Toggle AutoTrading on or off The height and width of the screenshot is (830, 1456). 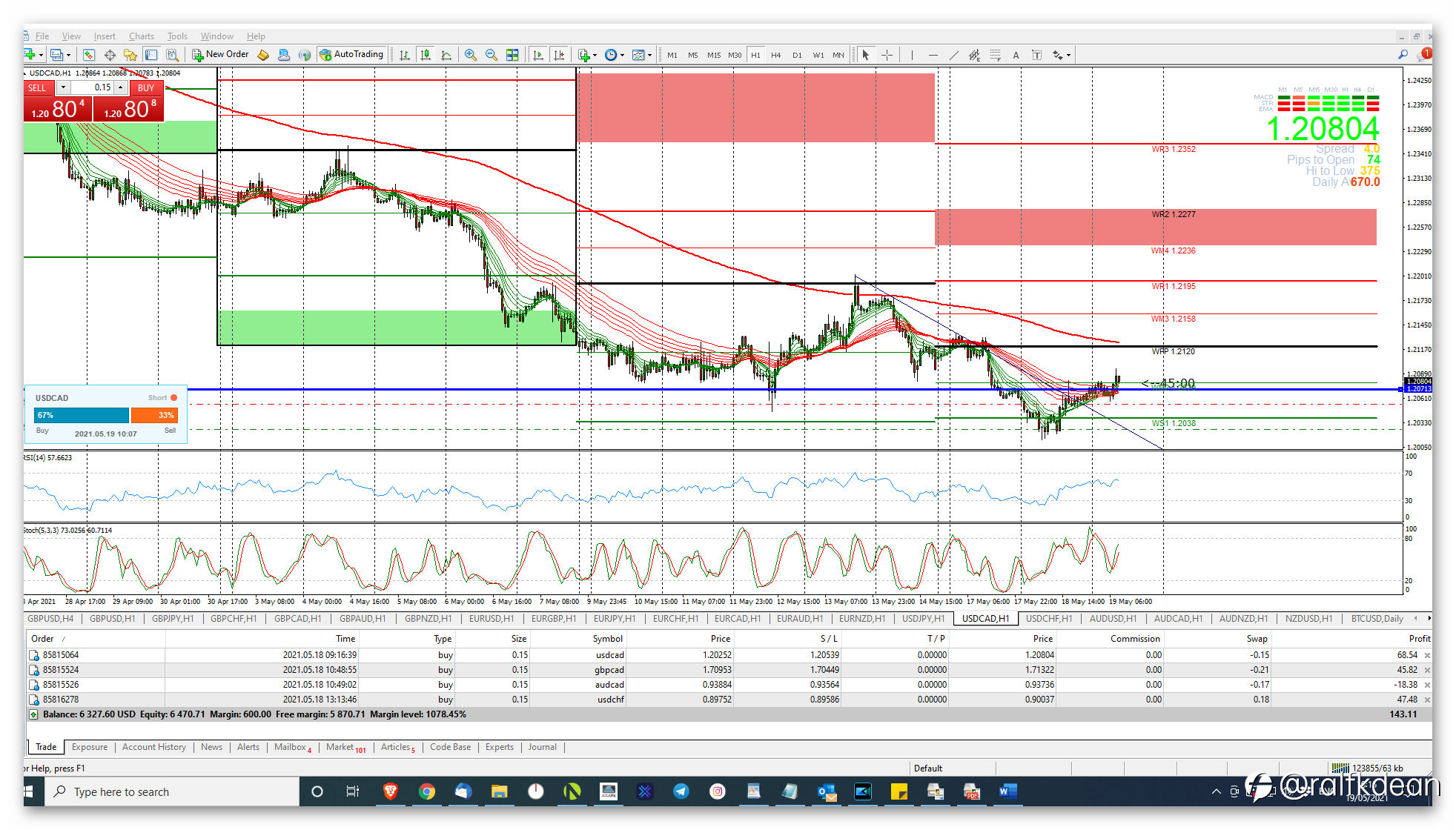(x=351, y=54)
